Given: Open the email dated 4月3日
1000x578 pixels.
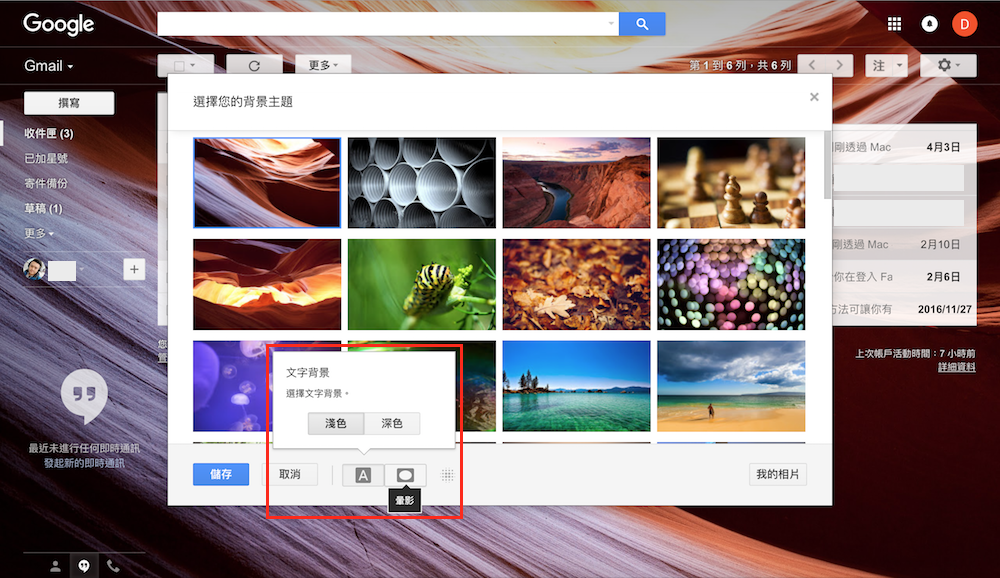Looking at the screenshot, I should [x=904, y=147].
